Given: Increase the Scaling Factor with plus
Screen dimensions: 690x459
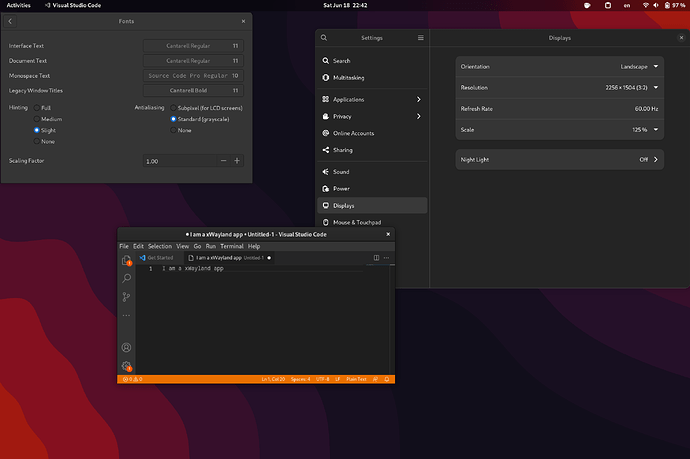Looking at the screenshot, I should click(x=237, y=161).
